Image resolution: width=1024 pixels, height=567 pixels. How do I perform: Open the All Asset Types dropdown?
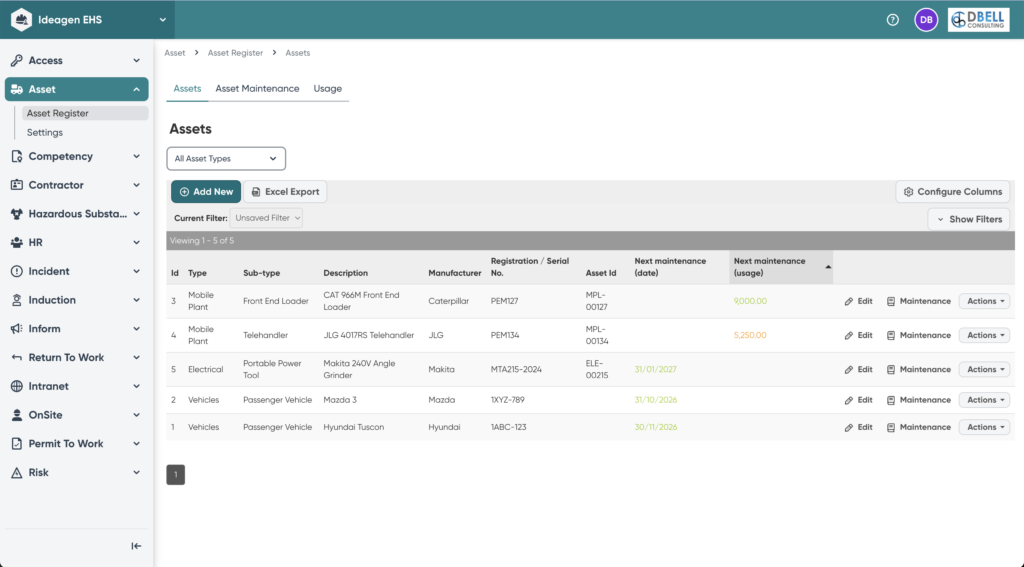(226, 159)
